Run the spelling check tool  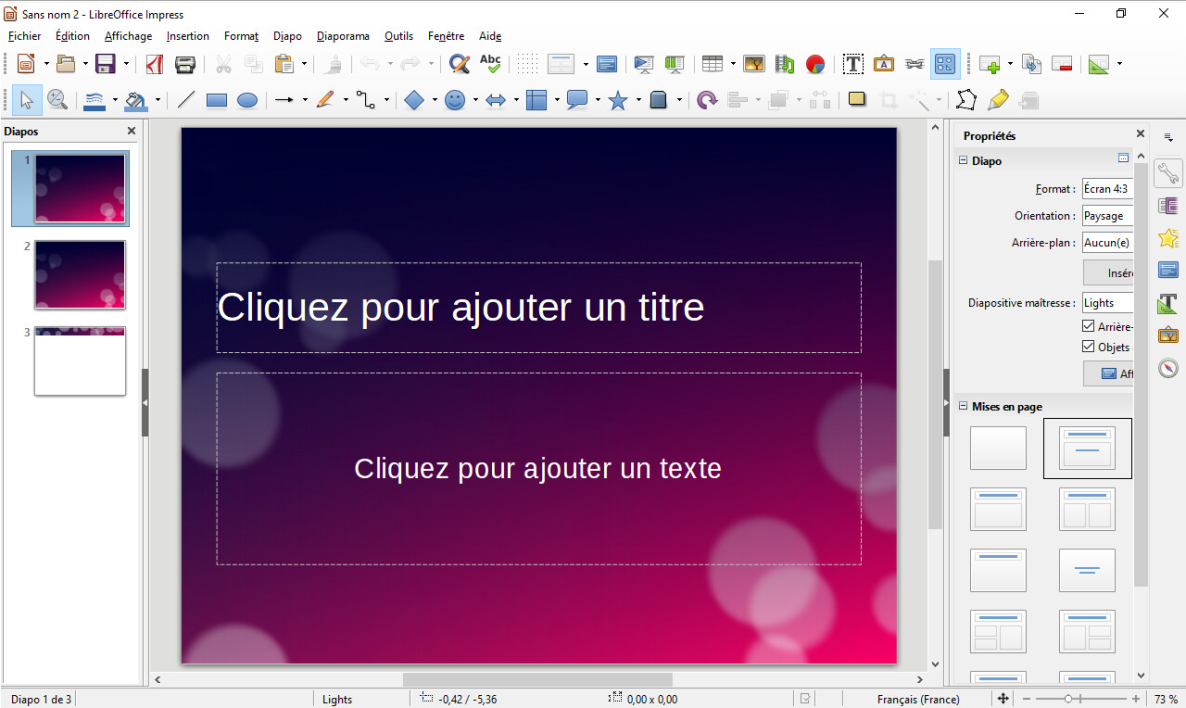coord(490,64)
